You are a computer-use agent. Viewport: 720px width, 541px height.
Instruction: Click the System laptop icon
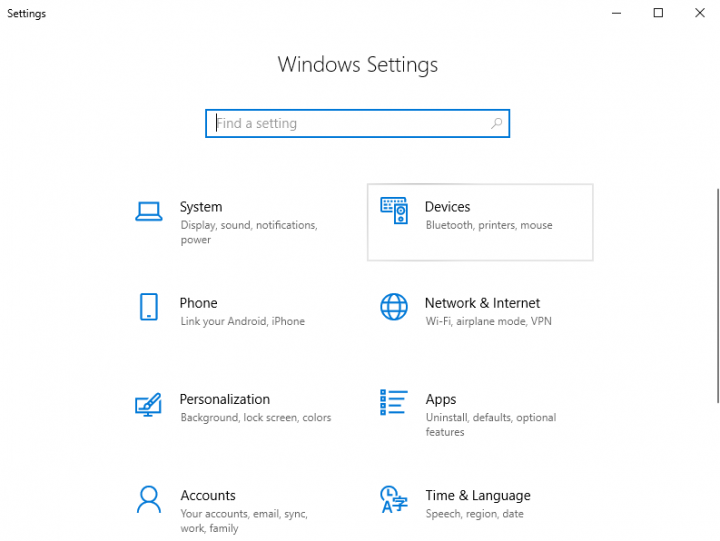(x=148, y=211)
